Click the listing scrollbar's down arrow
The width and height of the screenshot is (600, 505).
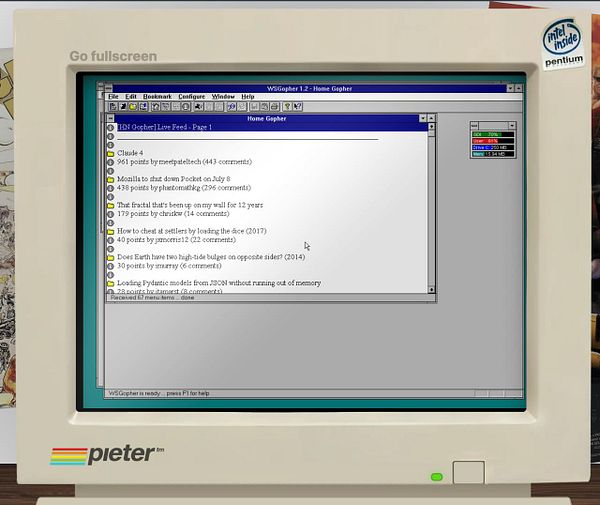[431, 290]
